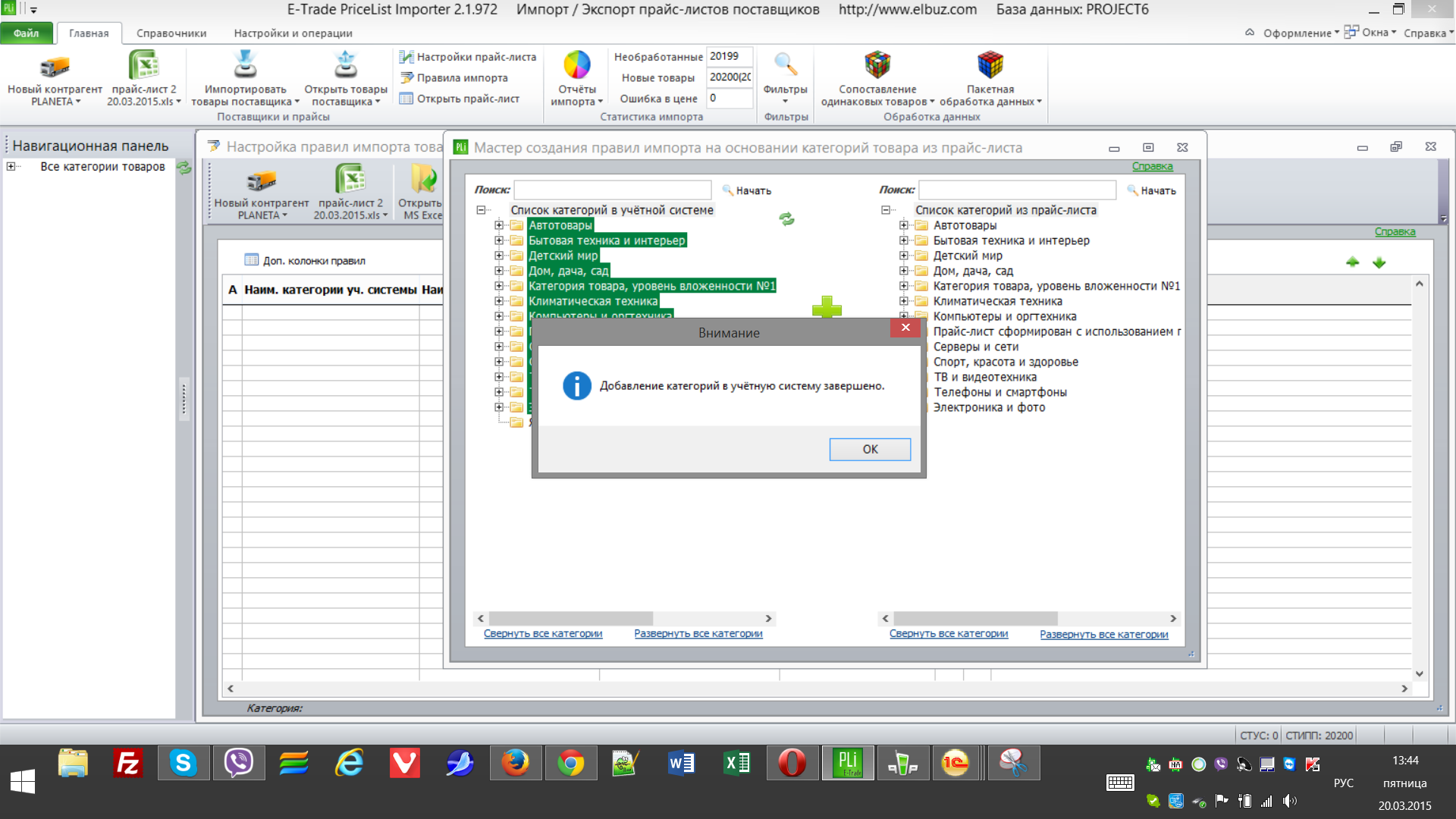Click Начать next to the left search field
This screenshot has height=819, width=1456.
pyautogui.click(x=747, y=190)
